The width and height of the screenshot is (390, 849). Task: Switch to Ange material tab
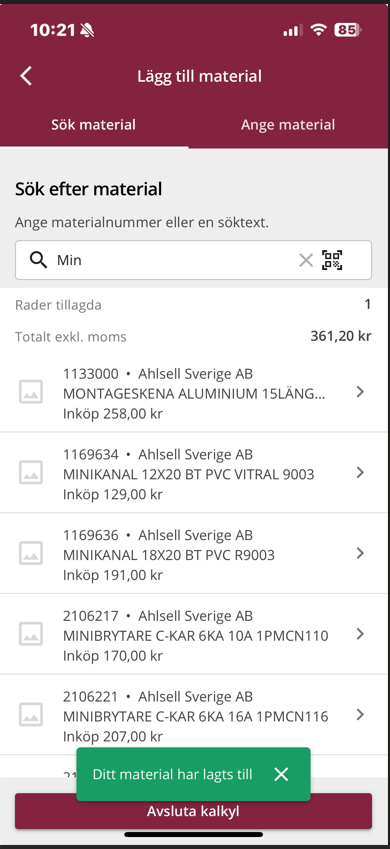coord(288,125)
